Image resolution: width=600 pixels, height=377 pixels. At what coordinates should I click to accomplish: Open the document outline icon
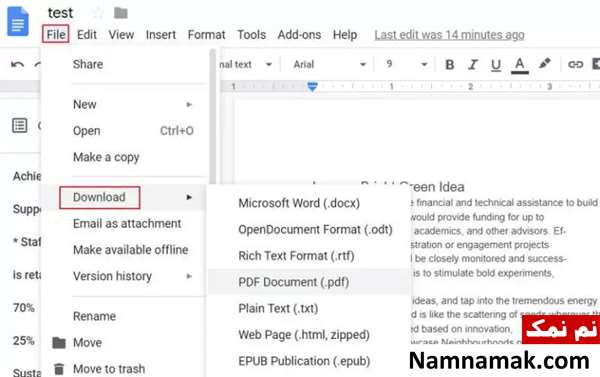[x=20, y=125]
